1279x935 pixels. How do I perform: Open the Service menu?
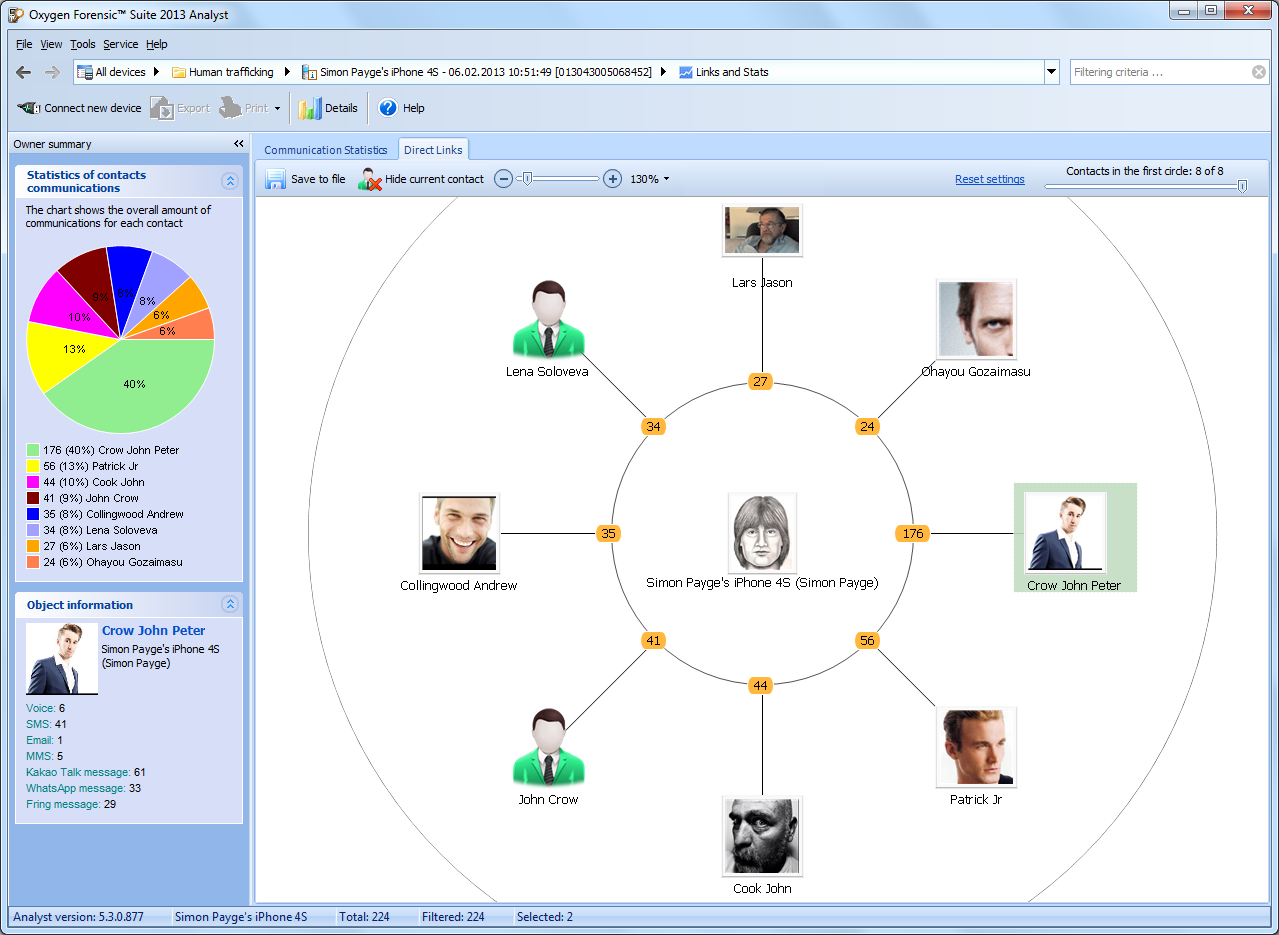click(121, 44)
